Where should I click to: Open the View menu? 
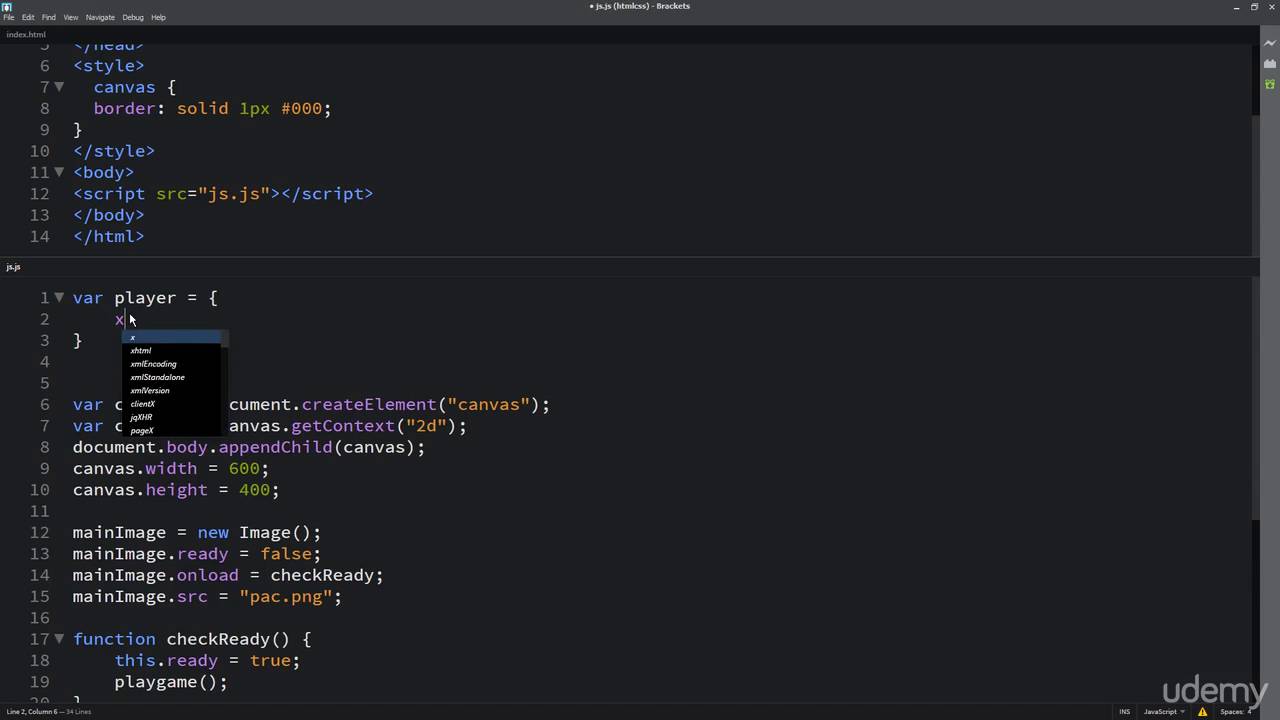pos(71,17)
